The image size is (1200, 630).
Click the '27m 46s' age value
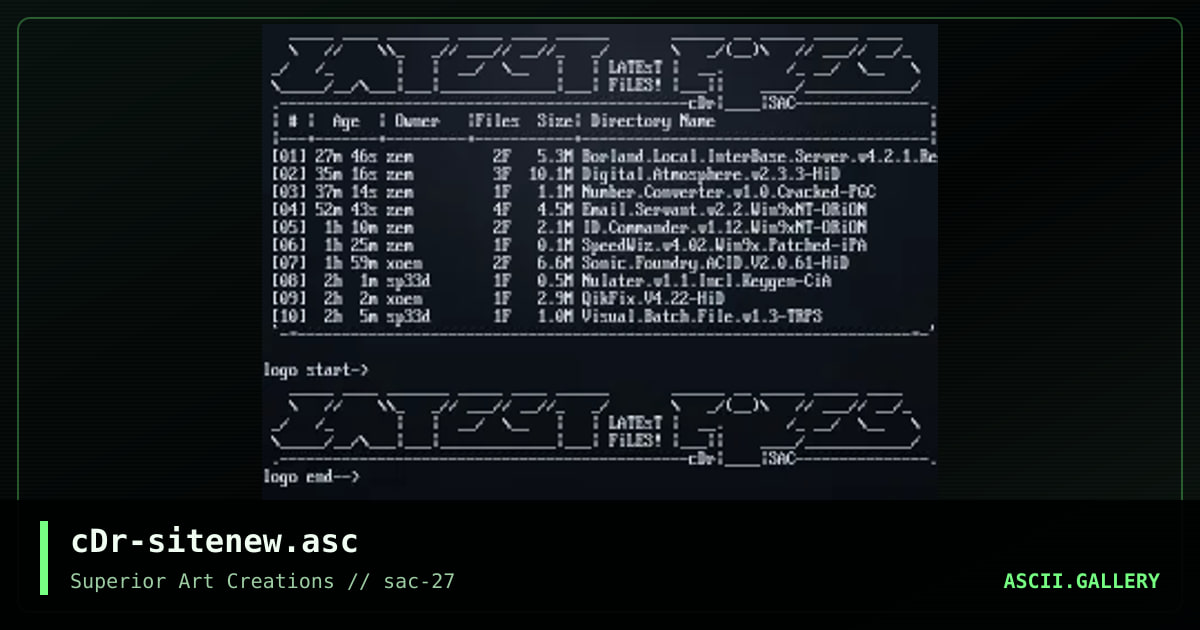tap(345, 157)
